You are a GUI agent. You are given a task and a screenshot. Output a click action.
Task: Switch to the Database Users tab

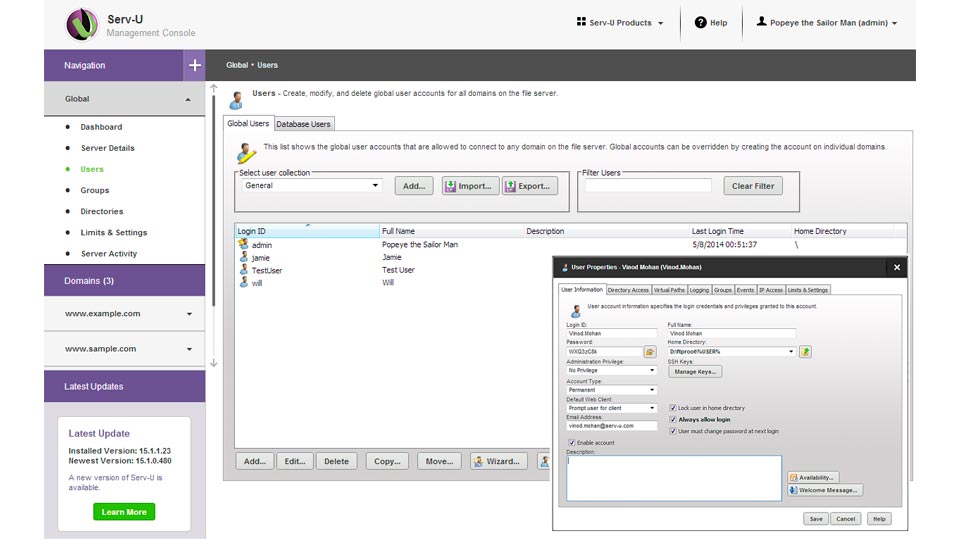click(304, 124)
